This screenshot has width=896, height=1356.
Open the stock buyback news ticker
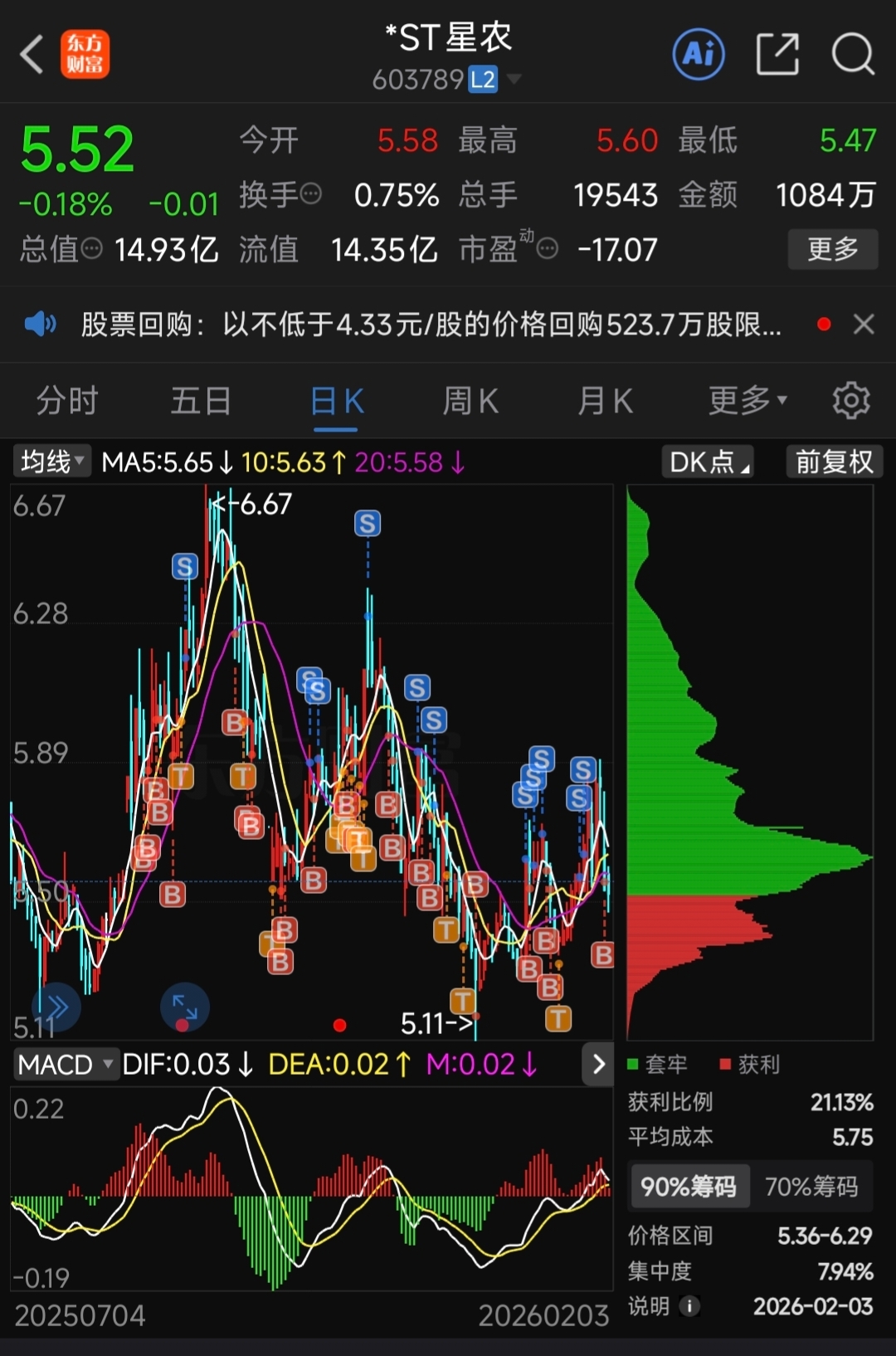coord(431,324)
